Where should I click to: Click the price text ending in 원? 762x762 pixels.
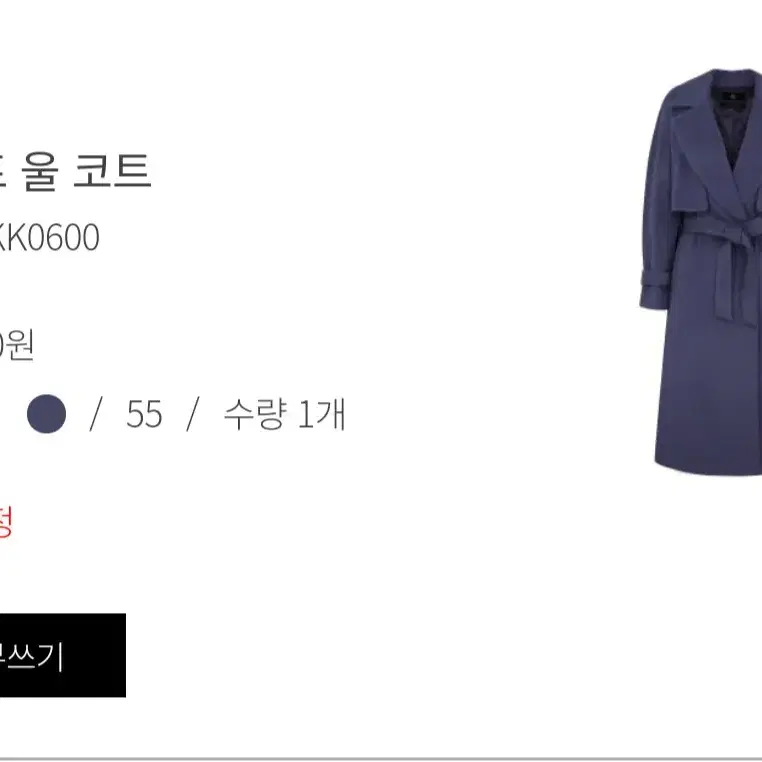click(17, 345)
